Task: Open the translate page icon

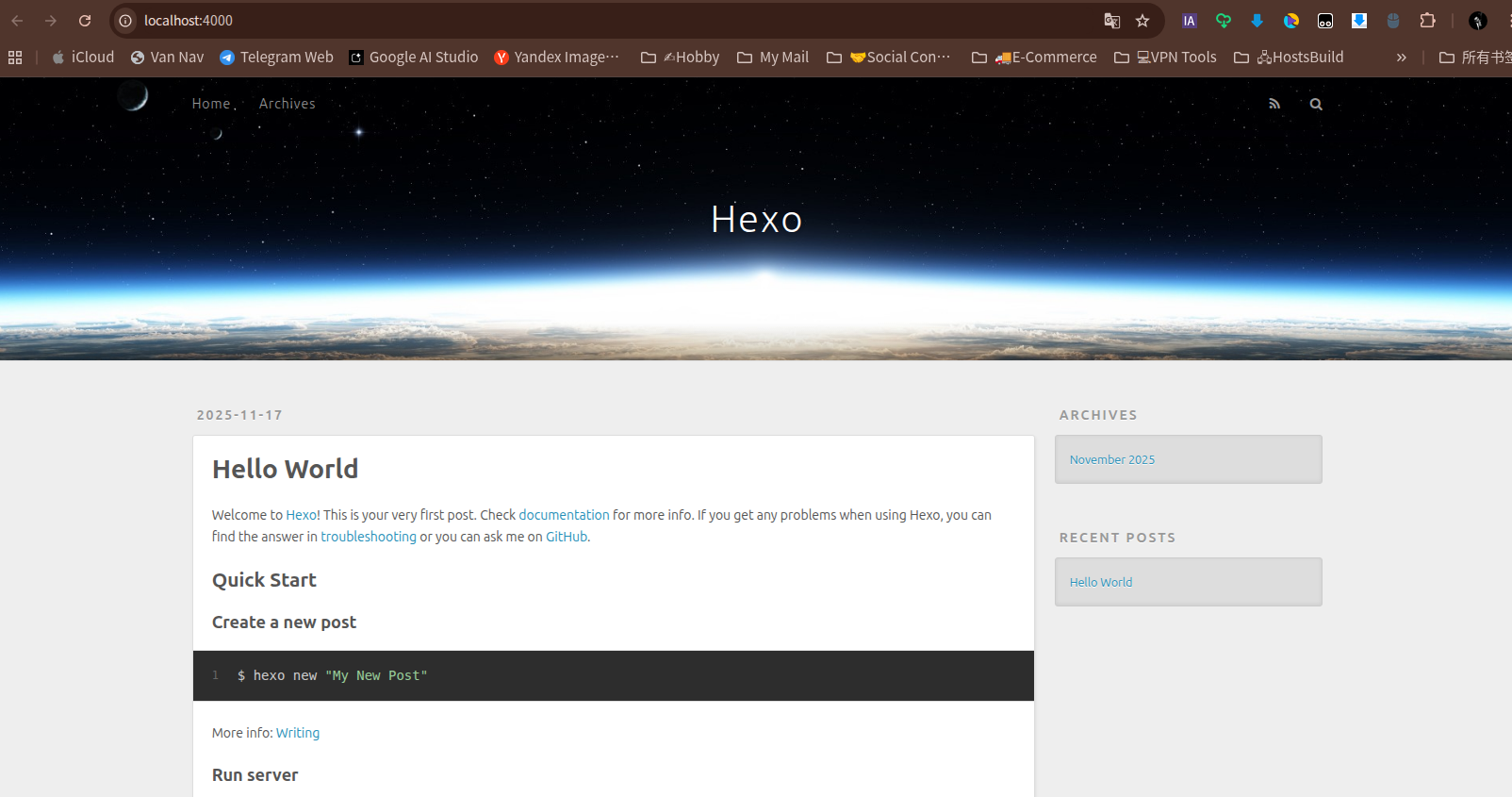Action: click(1112, 21)
